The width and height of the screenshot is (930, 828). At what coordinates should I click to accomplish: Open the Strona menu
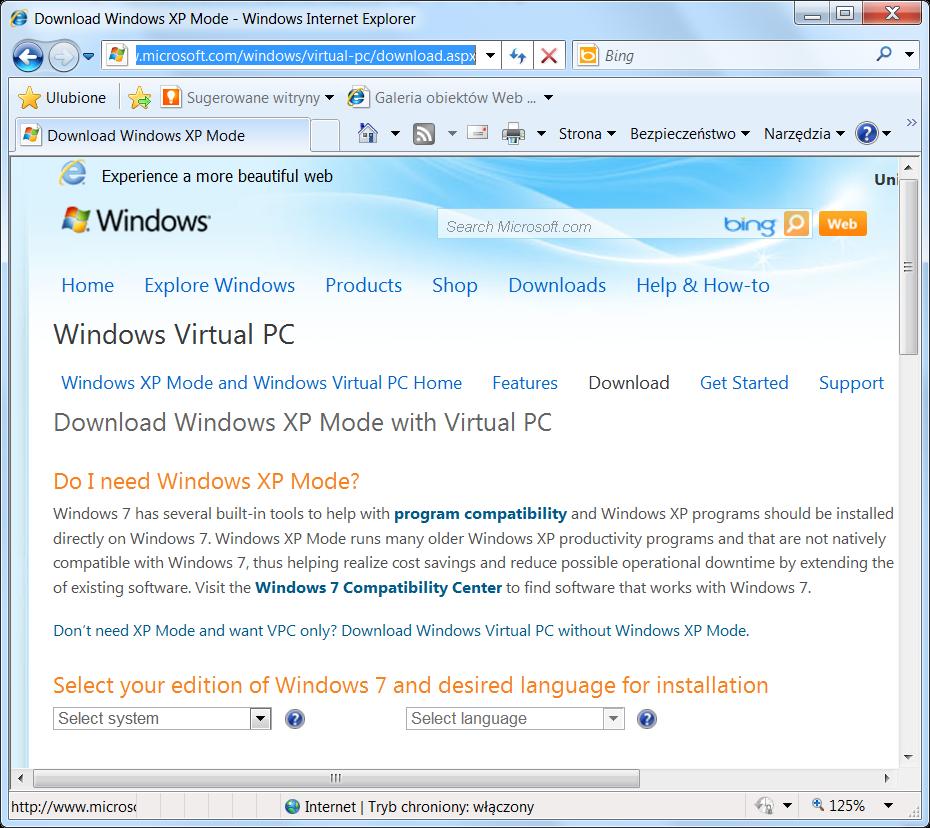[x=587, y=134]
